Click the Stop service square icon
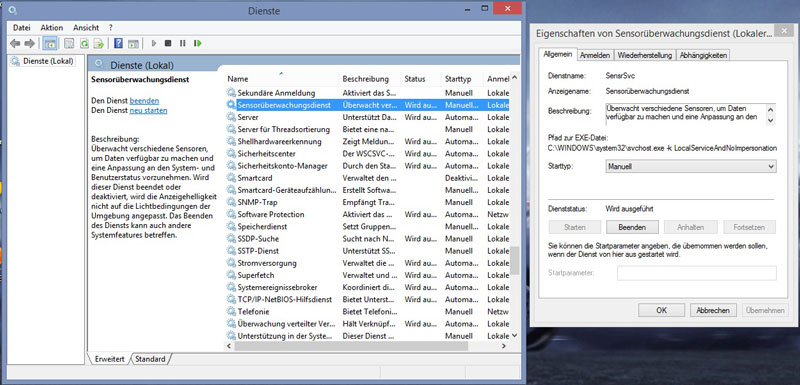The image size is (800, 385). pos(168,43)
